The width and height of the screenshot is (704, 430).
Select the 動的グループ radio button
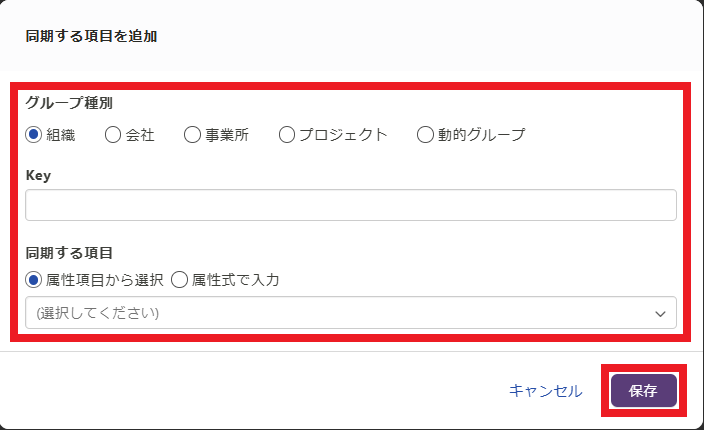(x=425, y=134)
